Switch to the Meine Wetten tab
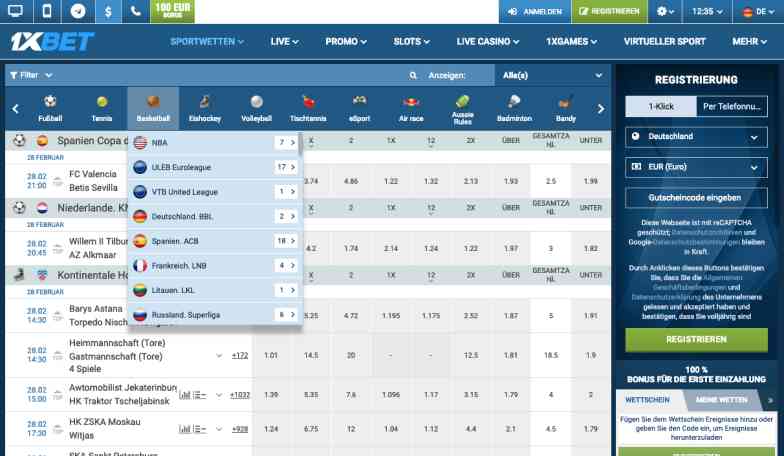 [x=721, y=400]
